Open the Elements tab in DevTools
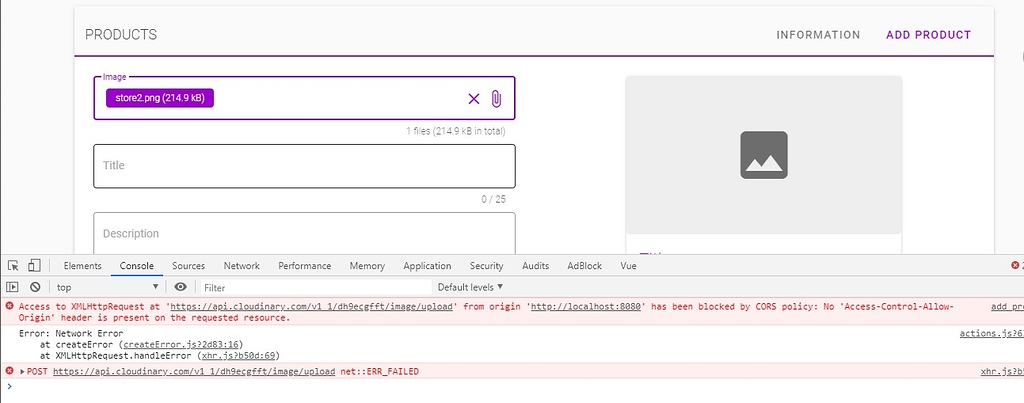 click(82, 266)
